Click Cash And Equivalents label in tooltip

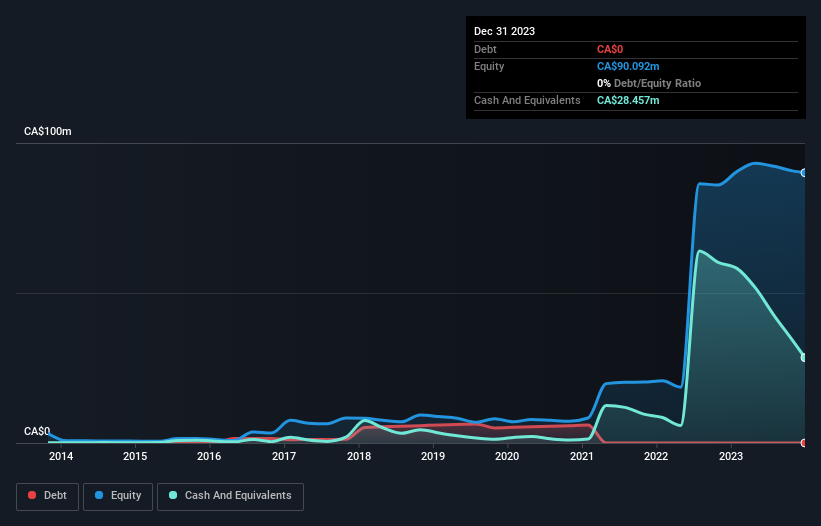tap(527, 100)
